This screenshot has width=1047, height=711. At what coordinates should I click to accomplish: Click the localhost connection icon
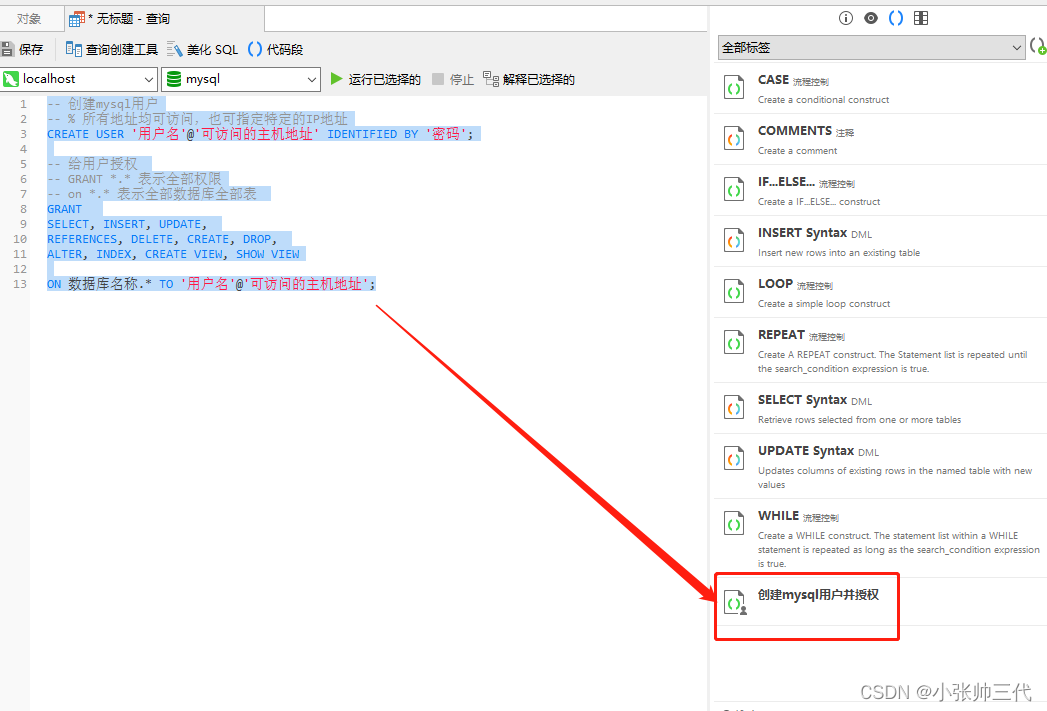coord(11,79)
